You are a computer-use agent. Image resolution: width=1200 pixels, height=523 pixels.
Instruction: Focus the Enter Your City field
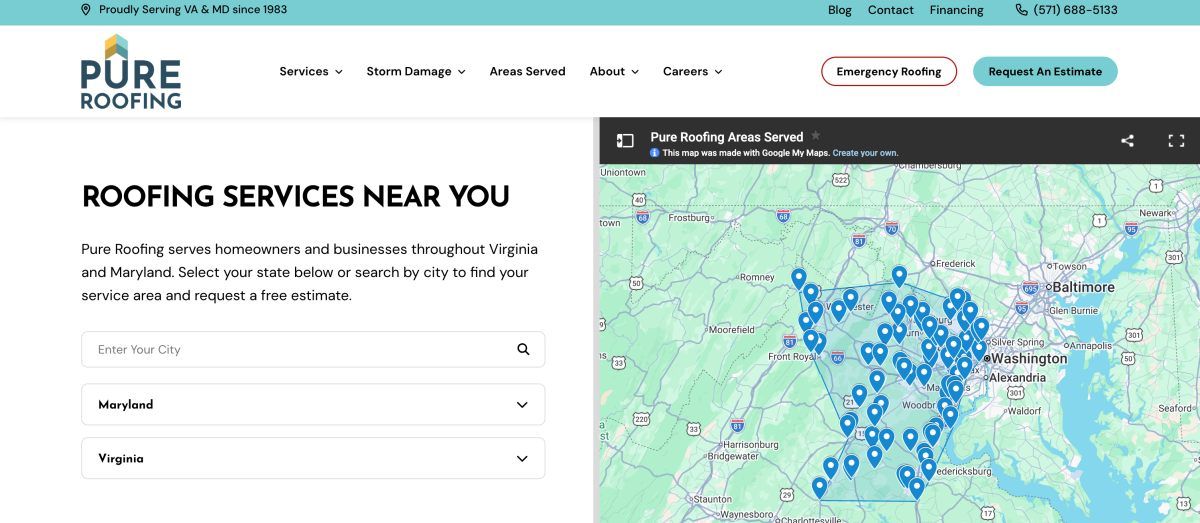(313, 349)
